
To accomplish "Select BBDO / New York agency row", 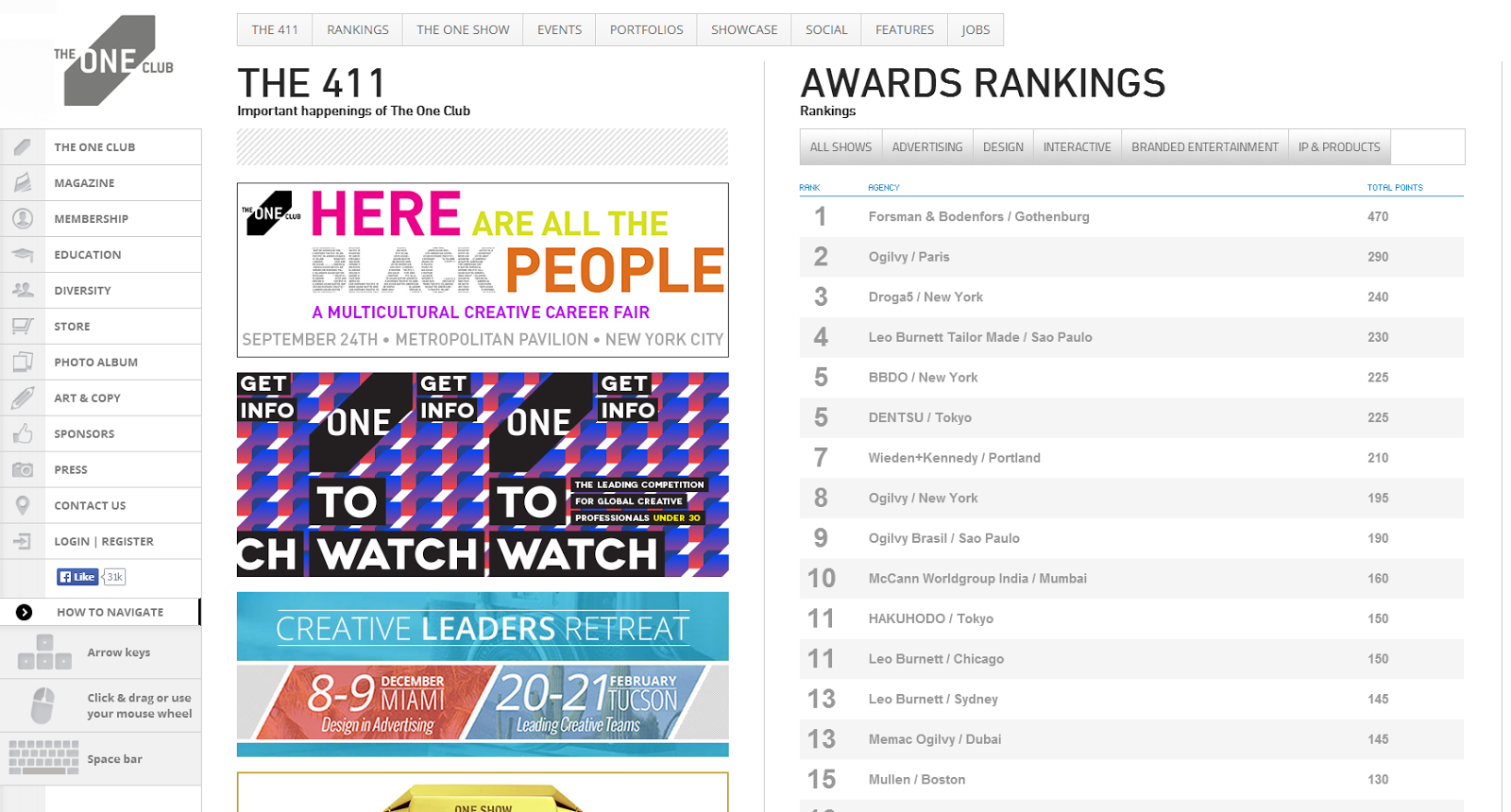I will click(1131, 378).
